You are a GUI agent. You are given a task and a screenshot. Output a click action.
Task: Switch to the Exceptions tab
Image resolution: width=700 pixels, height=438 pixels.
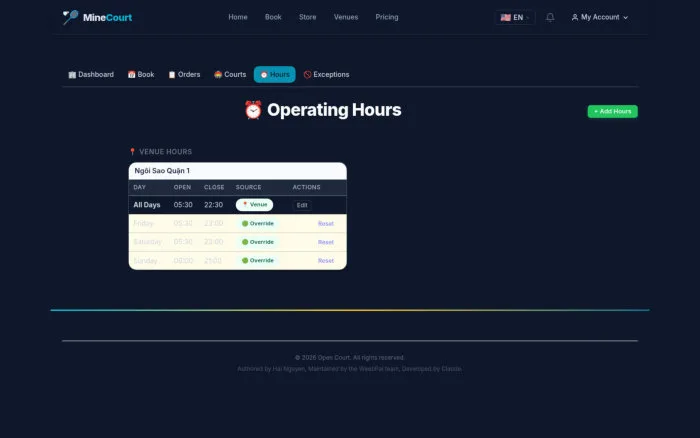(x=326, y=75)
